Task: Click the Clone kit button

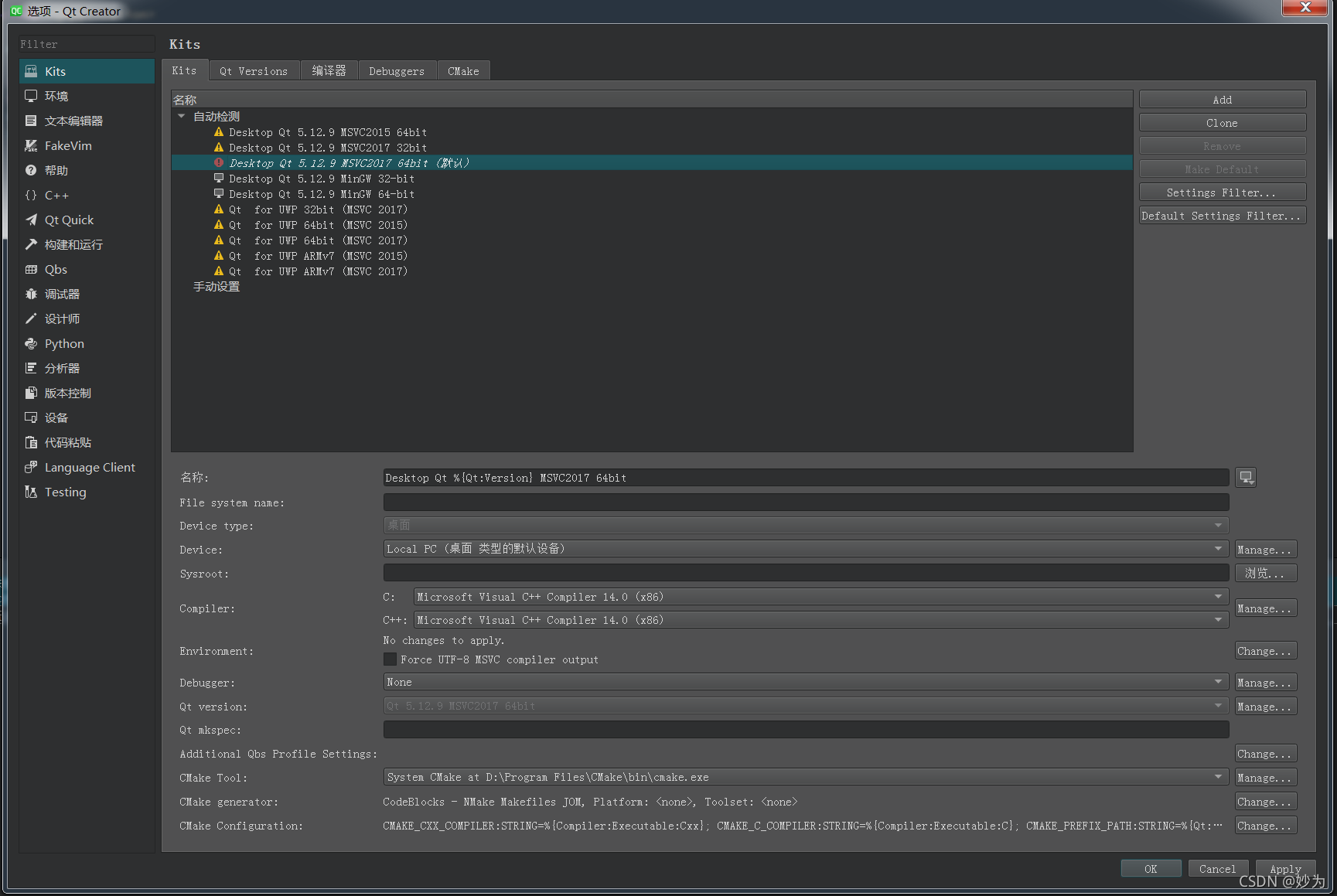Action: 1223,123
